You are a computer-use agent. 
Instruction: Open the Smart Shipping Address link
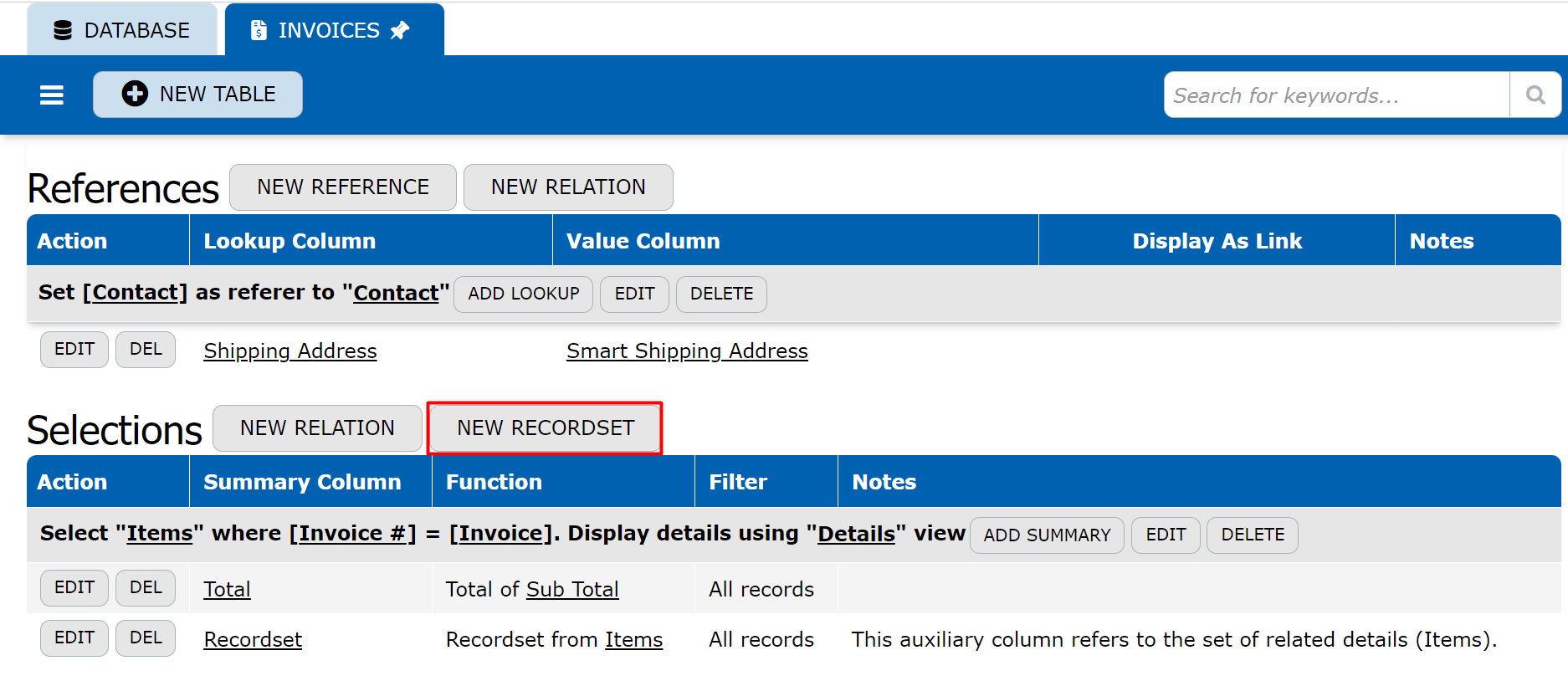[687, 351]
